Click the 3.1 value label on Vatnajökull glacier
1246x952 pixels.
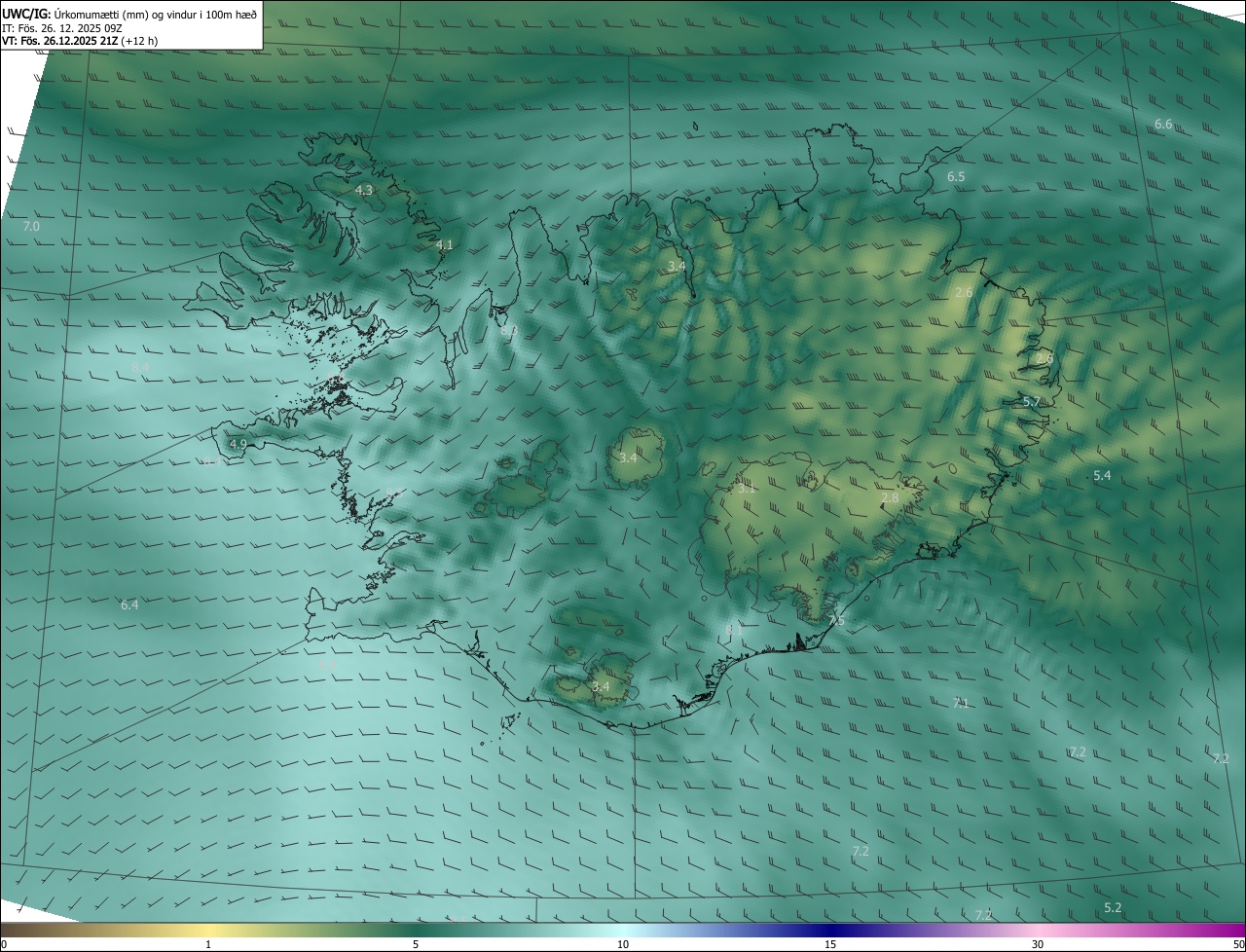point(747,489)
